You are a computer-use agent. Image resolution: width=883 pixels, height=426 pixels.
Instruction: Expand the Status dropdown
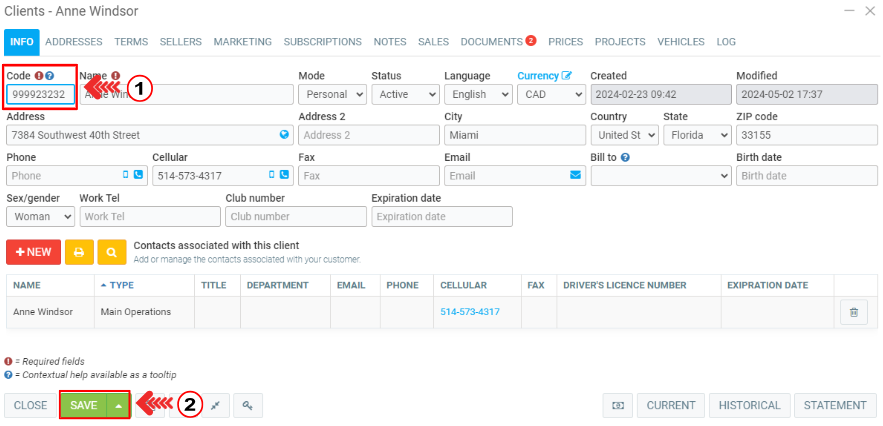point(405,94)
